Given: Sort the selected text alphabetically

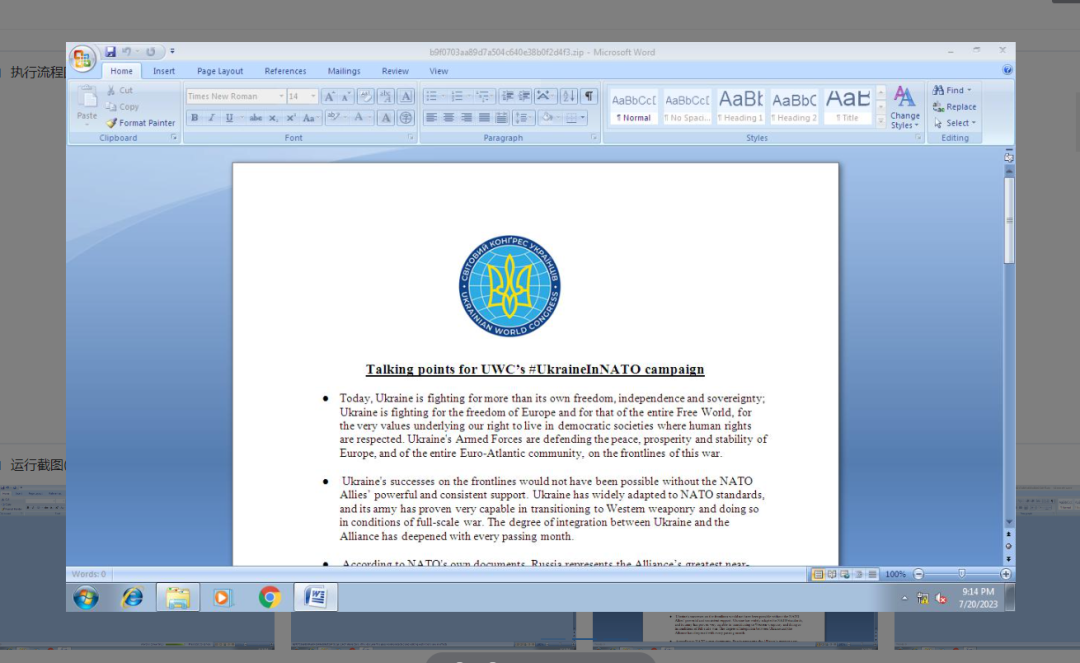Looking at the screenshot, I should point(568,97).
